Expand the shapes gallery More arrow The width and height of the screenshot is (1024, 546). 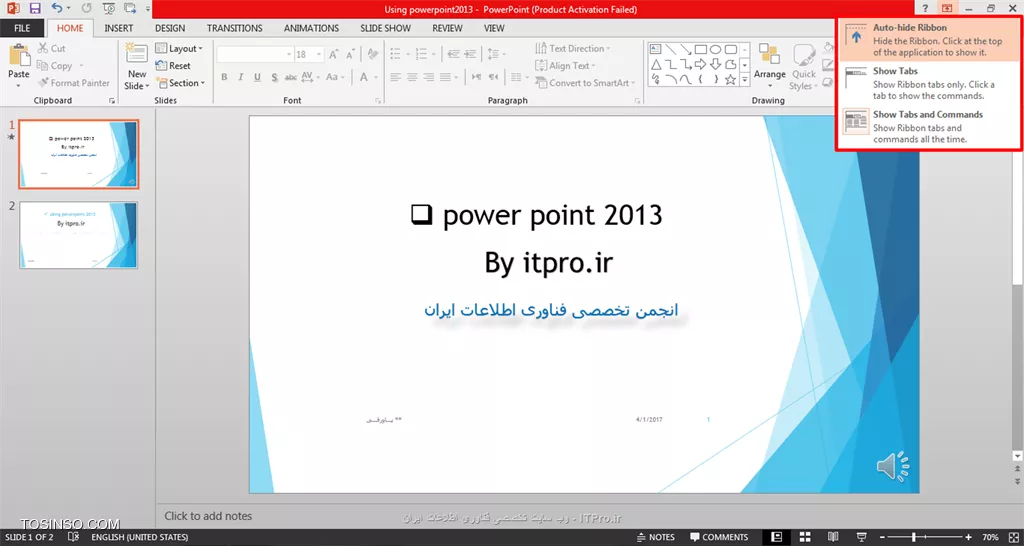pos(744,79)
